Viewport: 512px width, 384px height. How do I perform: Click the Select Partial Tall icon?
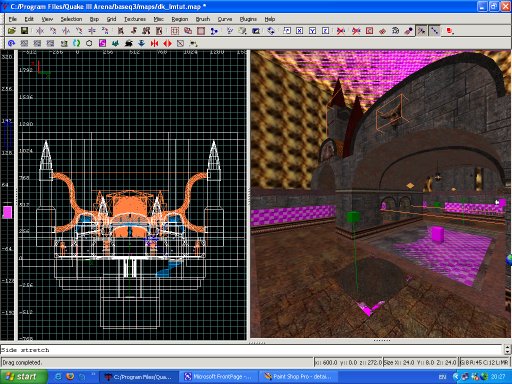(146, 31)
